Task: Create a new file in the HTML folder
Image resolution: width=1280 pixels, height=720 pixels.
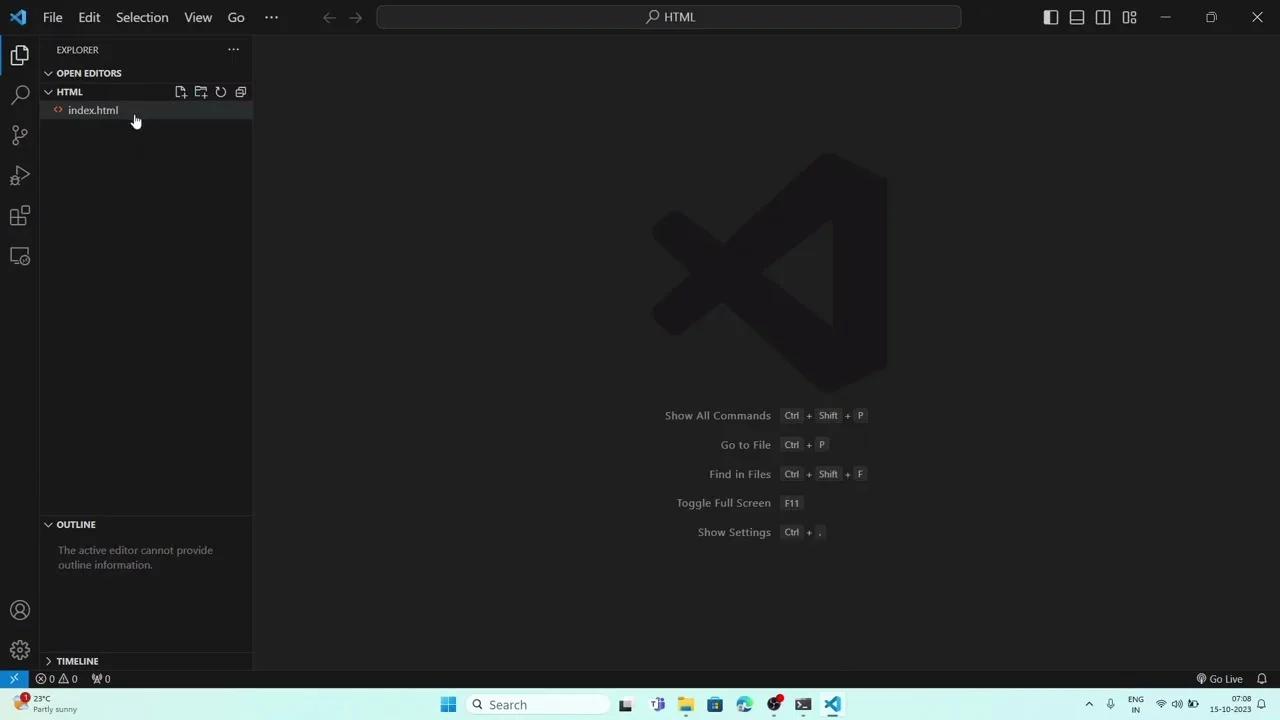Action: click(180, 92)
